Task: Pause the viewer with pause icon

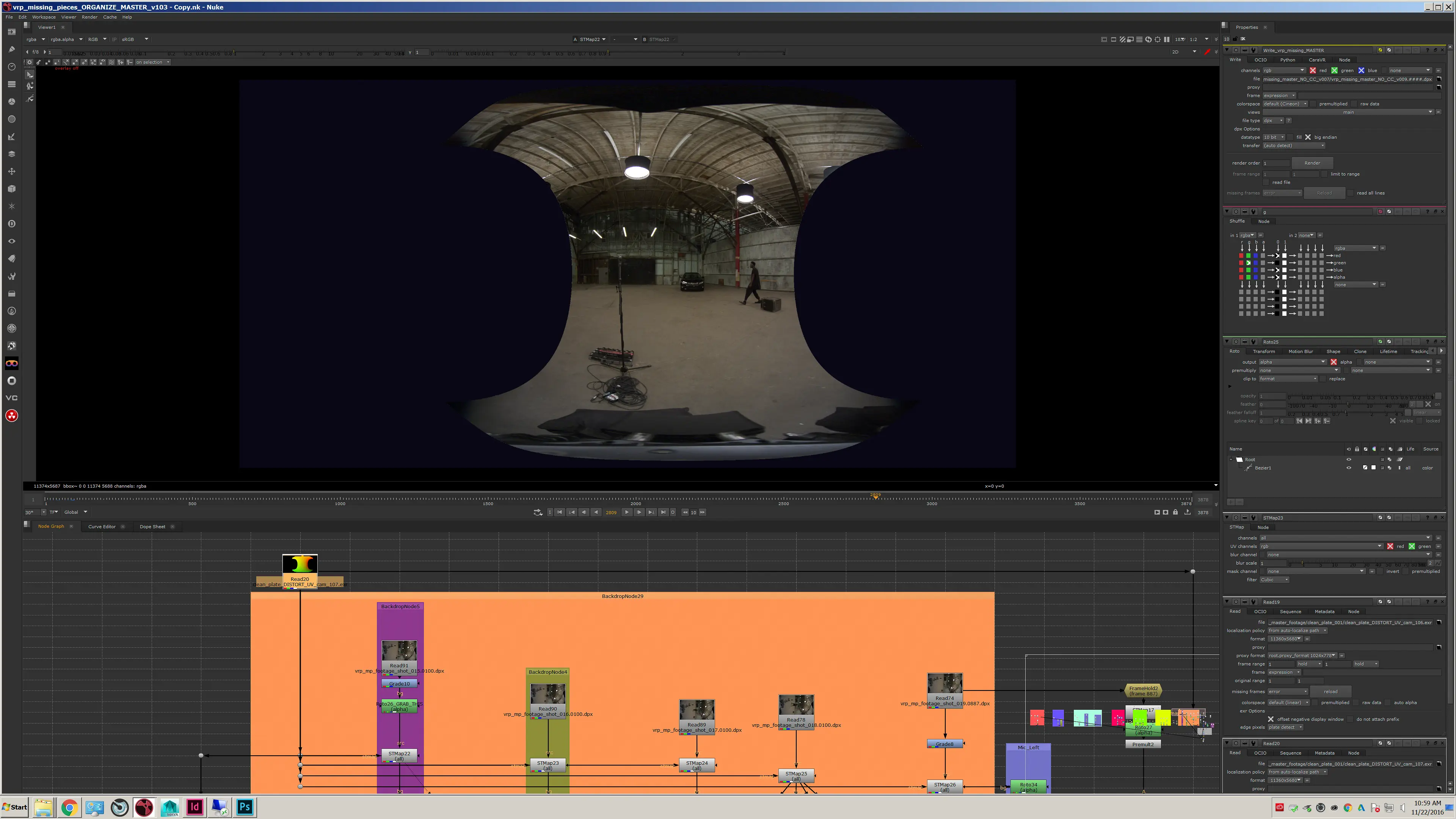Action: [1167, 39]
